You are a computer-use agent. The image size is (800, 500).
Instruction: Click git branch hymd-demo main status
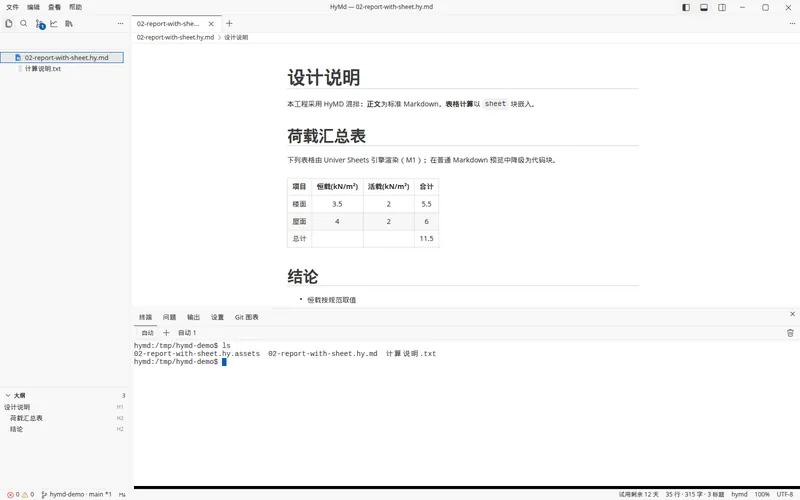[76, 494]
